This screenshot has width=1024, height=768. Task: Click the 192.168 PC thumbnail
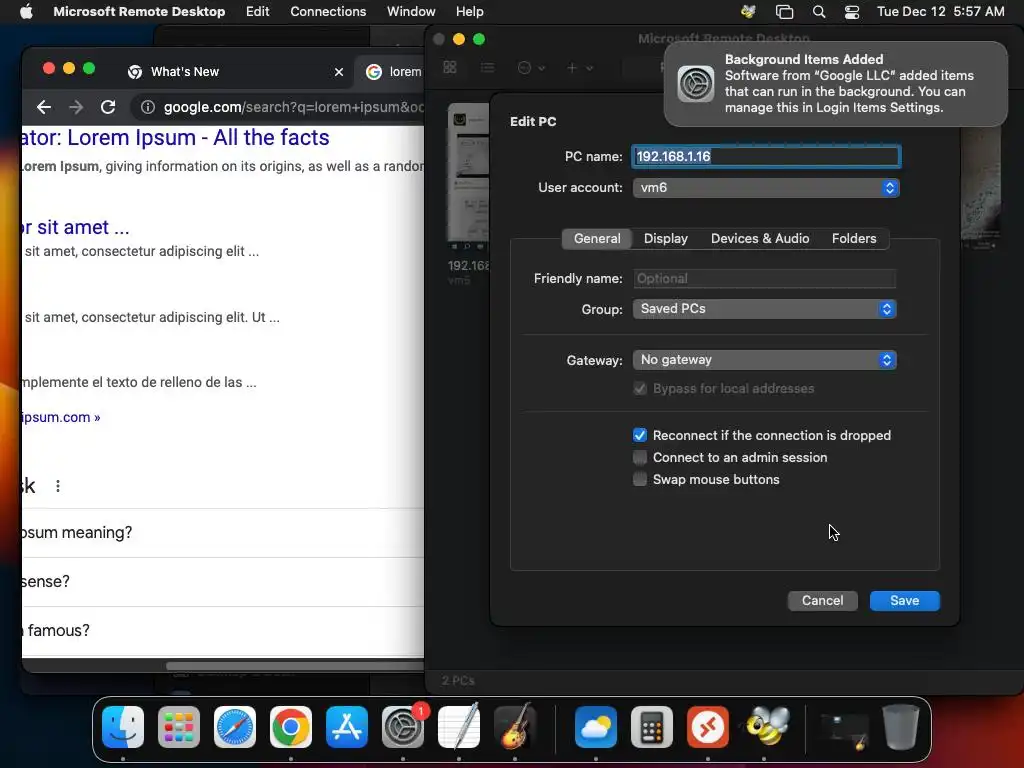click(468, 174)
